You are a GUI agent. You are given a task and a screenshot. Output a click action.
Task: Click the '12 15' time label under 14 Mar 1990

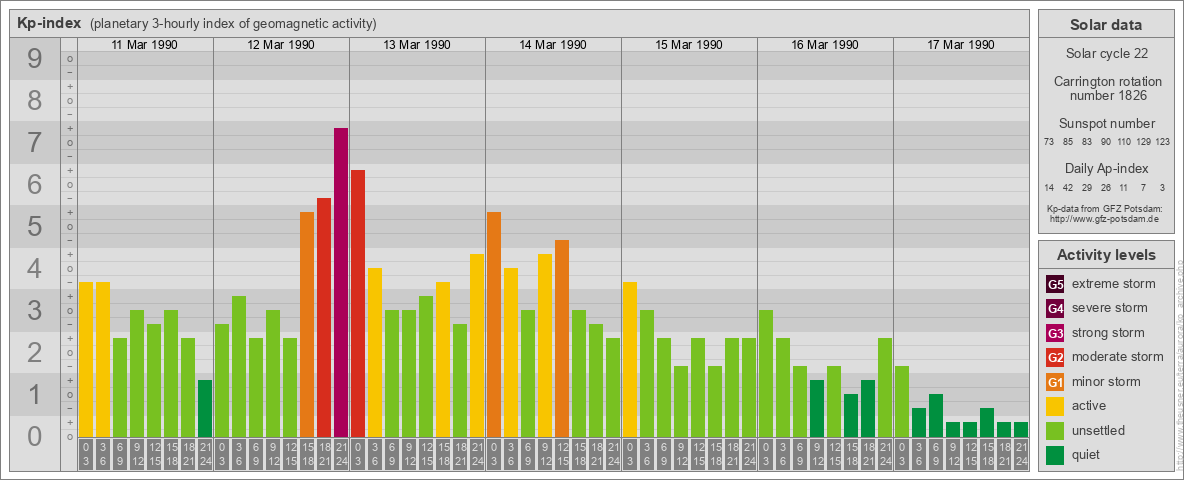(562, 454)
